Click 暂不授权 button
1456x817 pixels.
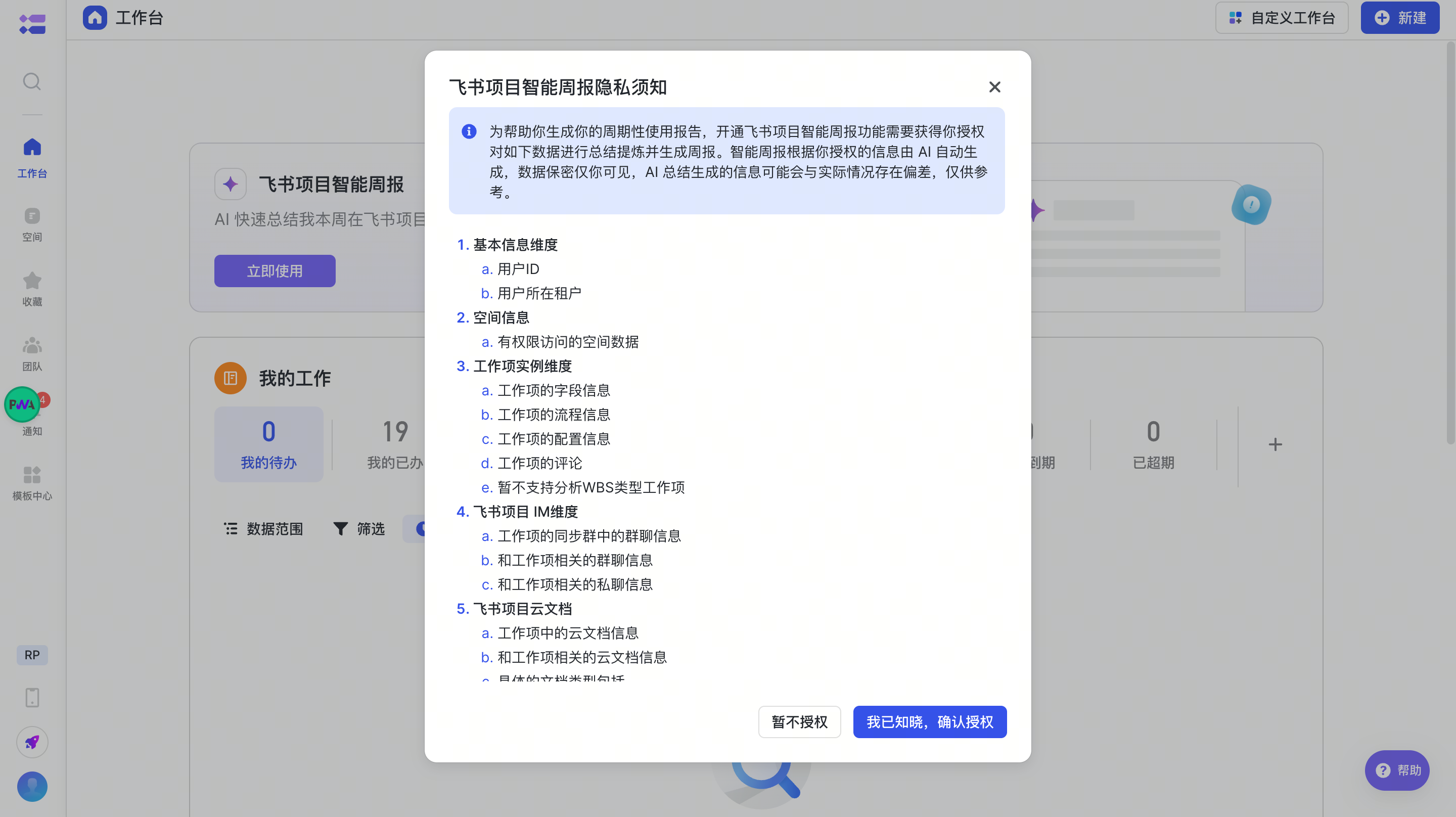(x=799, y=721)
